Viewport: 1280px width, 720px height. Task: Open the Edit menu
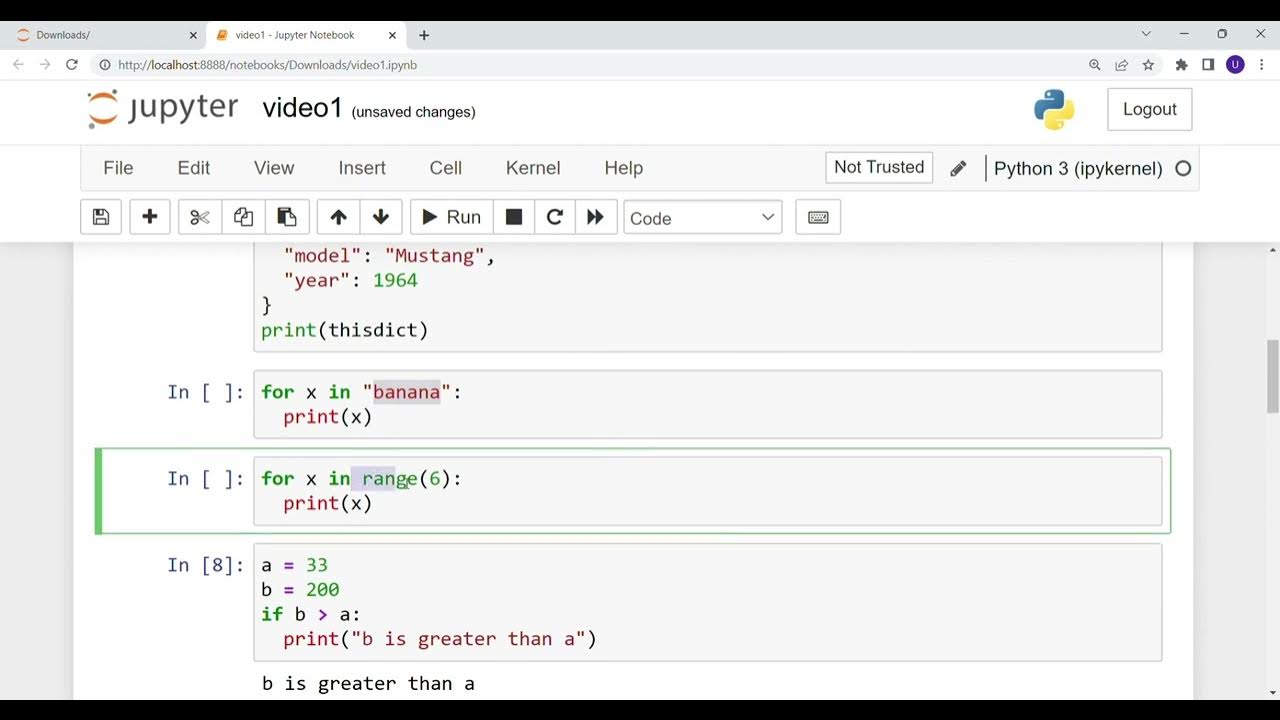(194, 168)
